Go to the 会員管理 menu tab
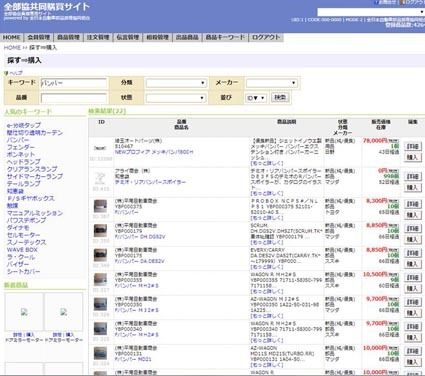The image size is (425, 376). (39, 37)
